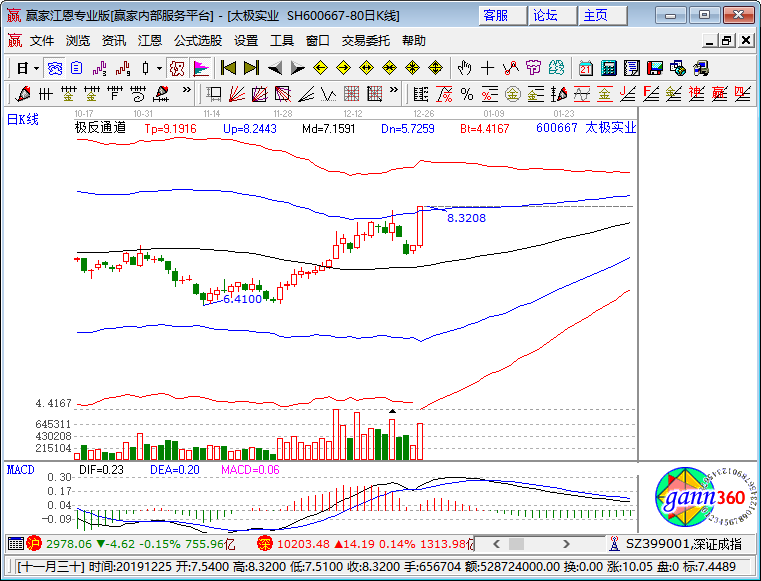Jump to last bar icon
761x581 pixels.
click(x=251, y=68)
